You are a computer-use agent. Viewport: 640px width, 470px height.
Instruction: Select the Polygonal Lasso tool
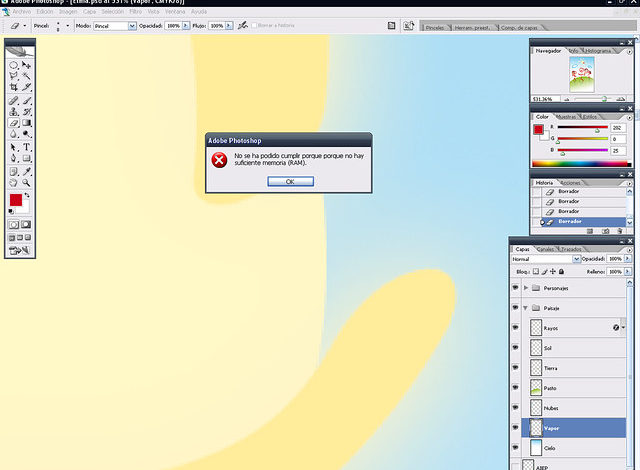click(13, 76)
